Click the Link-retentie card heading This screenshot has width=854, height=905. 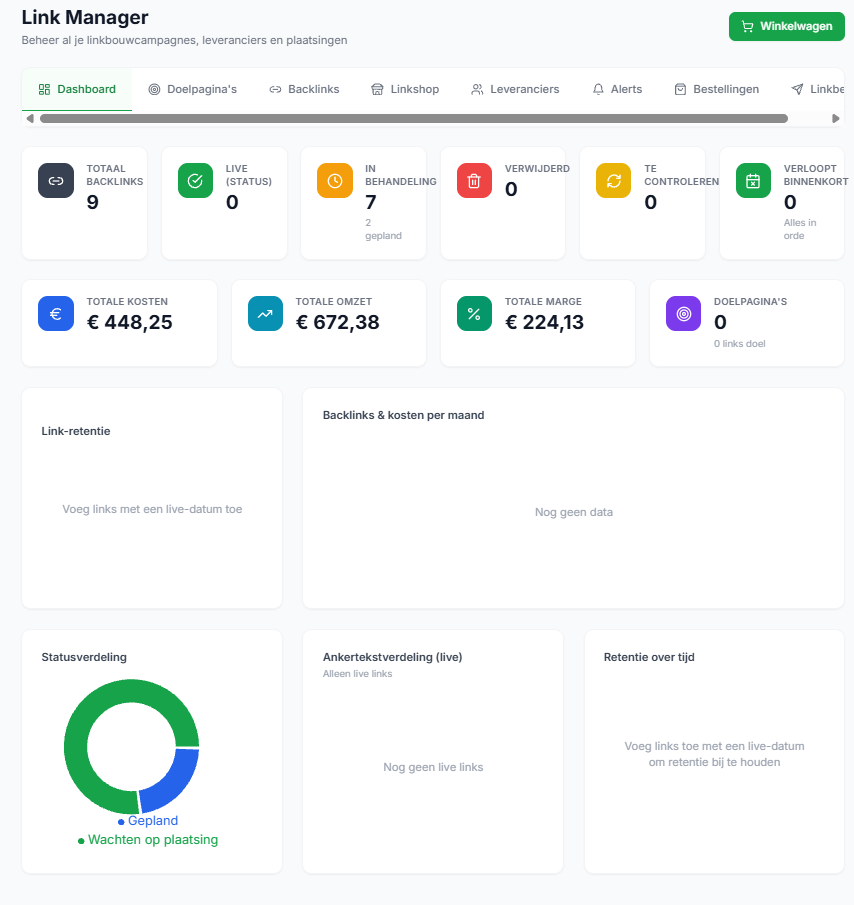(76, 431)
